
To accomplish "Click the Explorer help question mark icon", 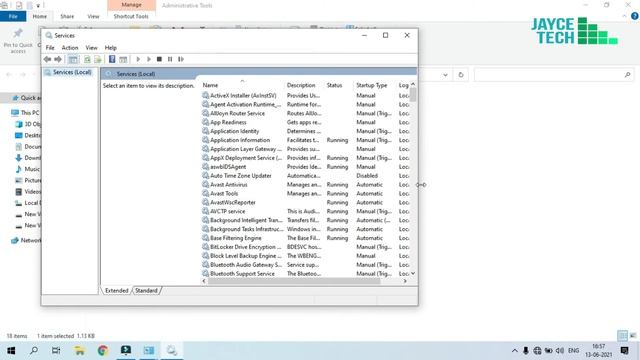I will click(635, 16).
